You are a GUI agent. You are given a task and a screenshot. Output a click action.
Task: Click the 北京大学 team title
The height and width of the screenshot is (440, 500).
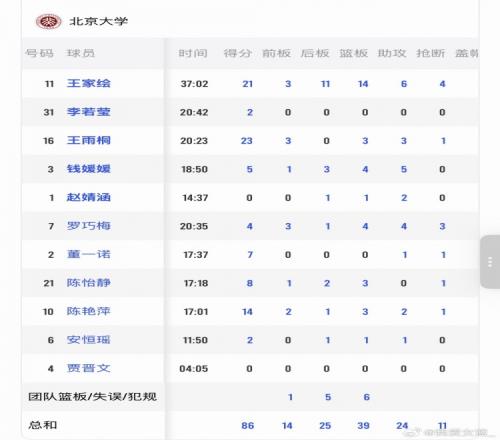(98, 21)
